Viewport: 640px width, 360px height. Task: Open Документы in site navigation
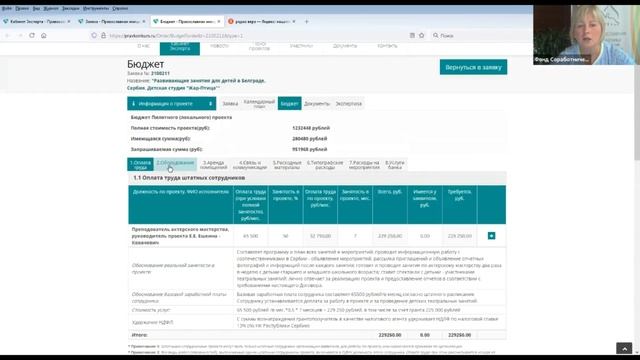click(345, 46)
